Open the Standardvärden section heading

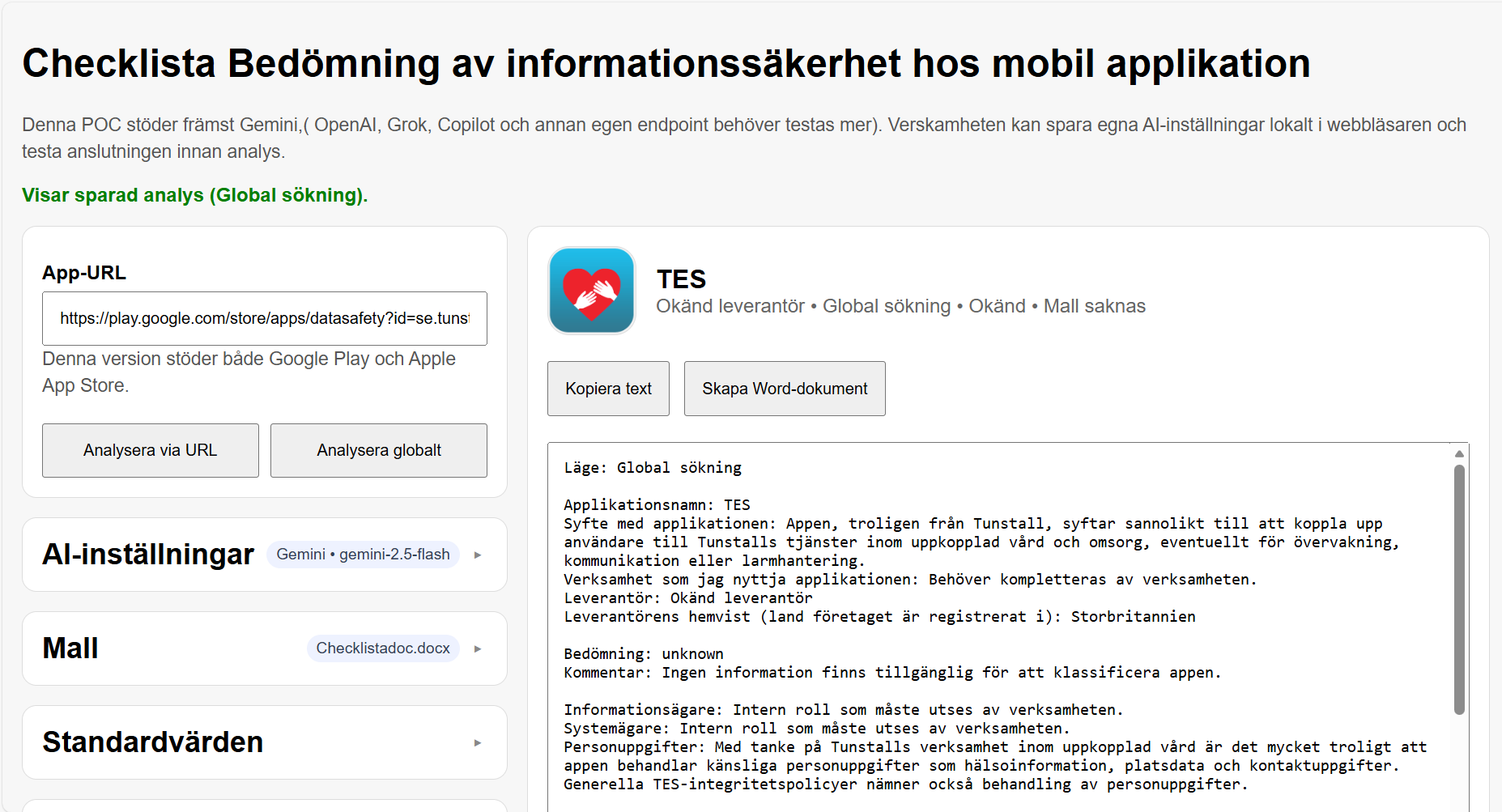pyautogui.click(x=153, y=742)
